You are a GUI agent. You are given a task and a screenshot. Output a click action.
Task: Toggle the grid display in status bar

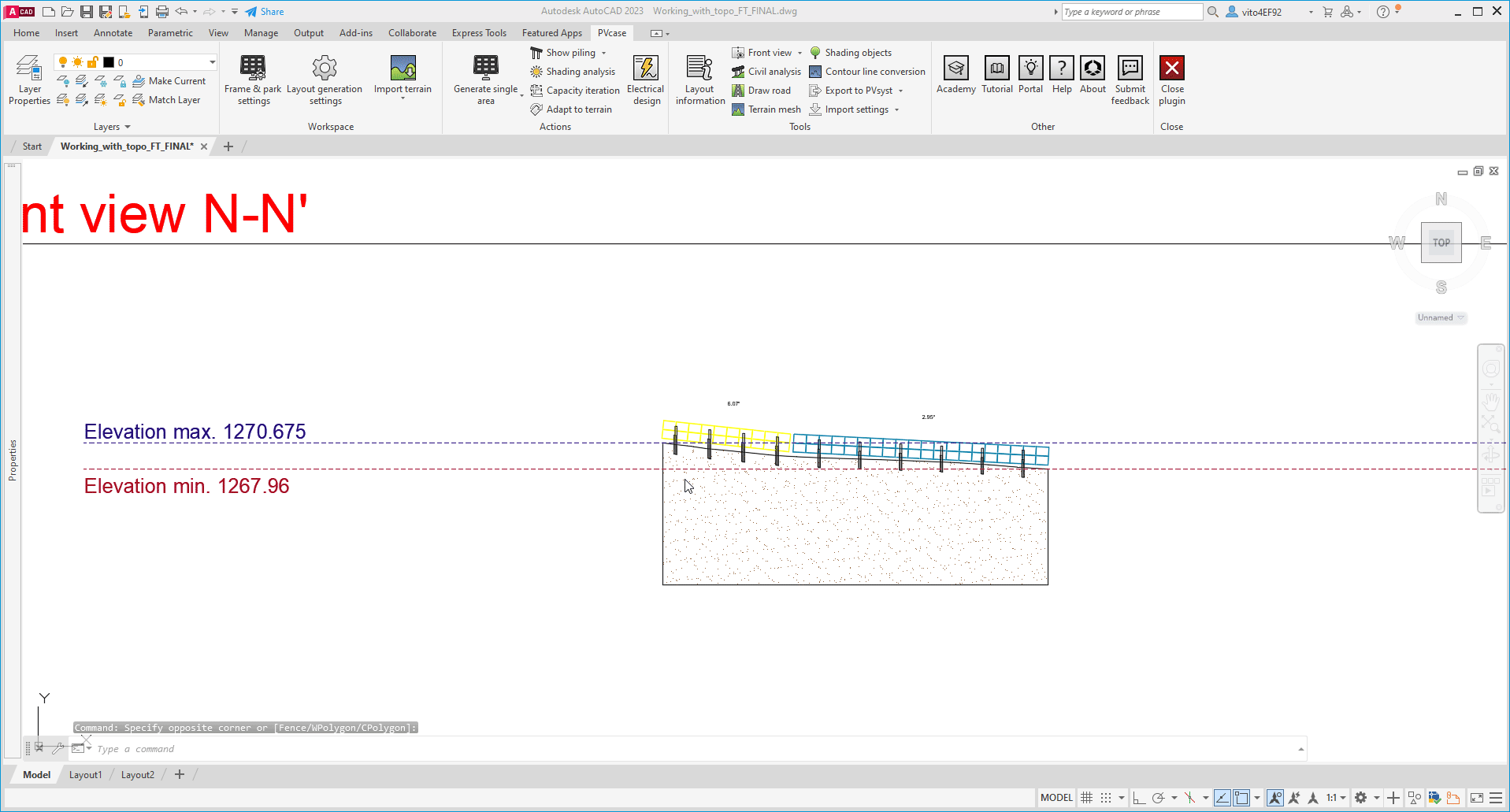pyautogui.click(x=1085, y=797)
